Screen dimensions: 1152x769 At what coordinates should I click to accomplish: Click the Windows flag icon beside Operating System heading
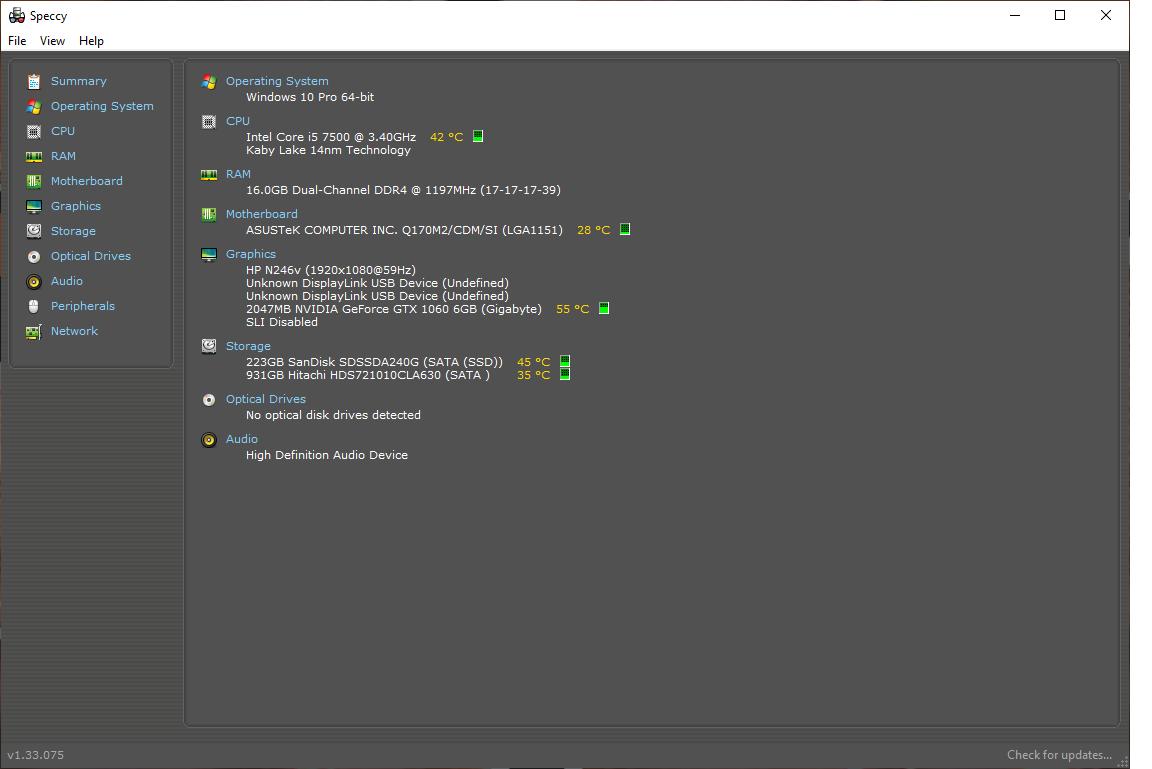tap(209, 82)
